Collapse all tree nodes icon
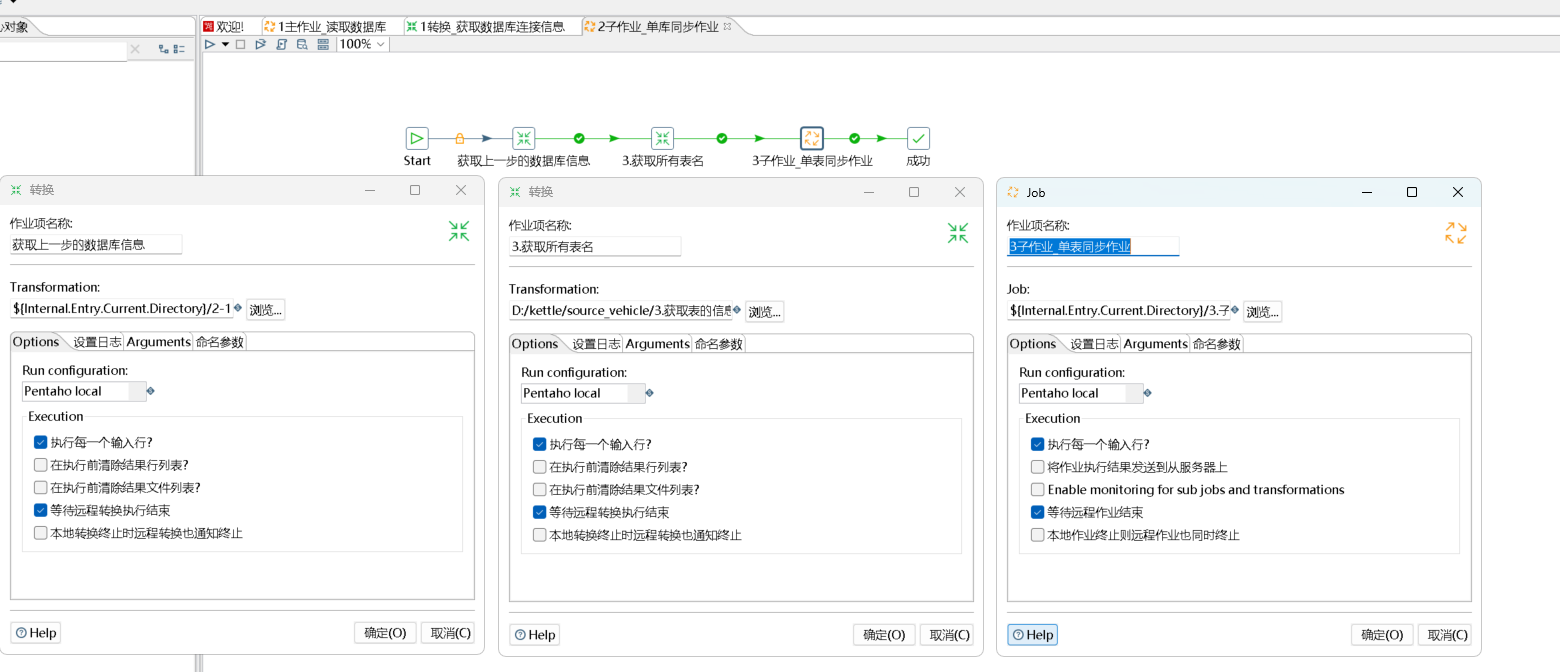 [180, 49]
